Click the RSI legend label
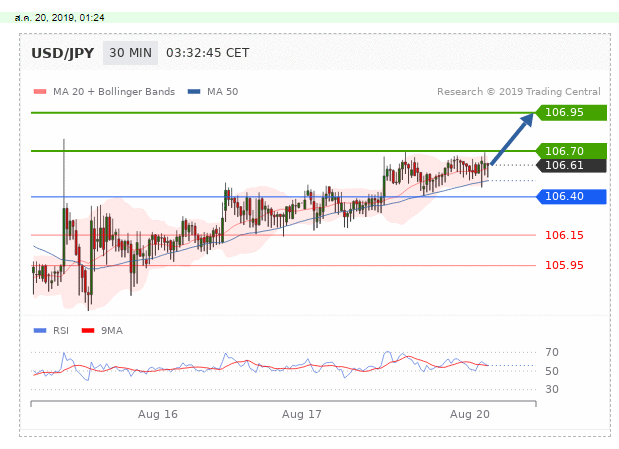 point(61,331)
